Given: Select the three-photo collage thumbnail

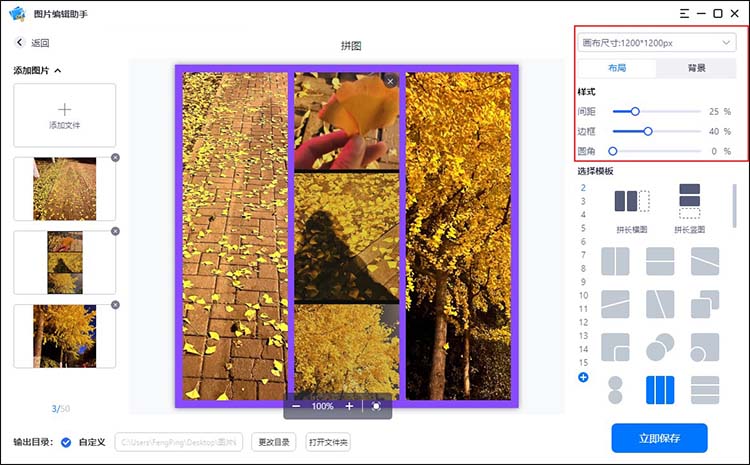Looking at the screenshot, I should pos(65,263).
